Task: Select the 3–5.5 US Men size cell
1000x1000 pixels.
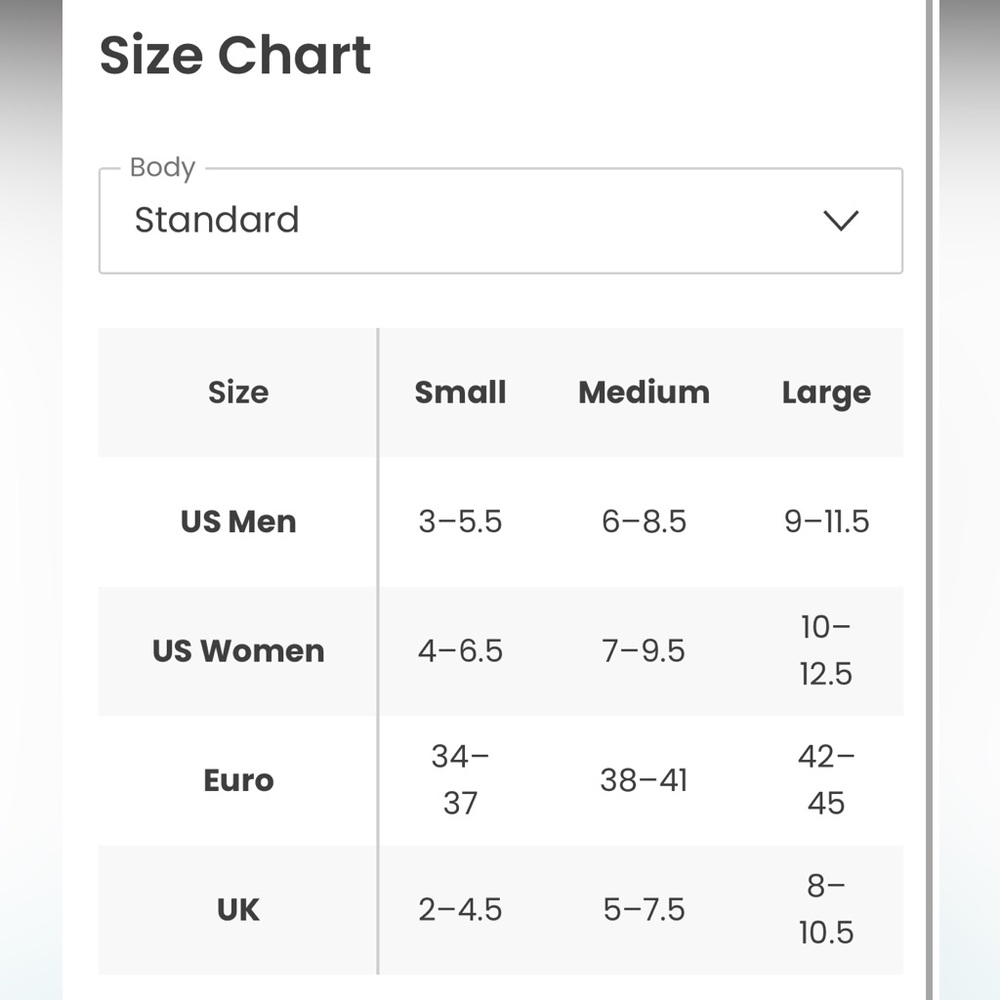Action: pyautogui.click(x=460, y=521)
